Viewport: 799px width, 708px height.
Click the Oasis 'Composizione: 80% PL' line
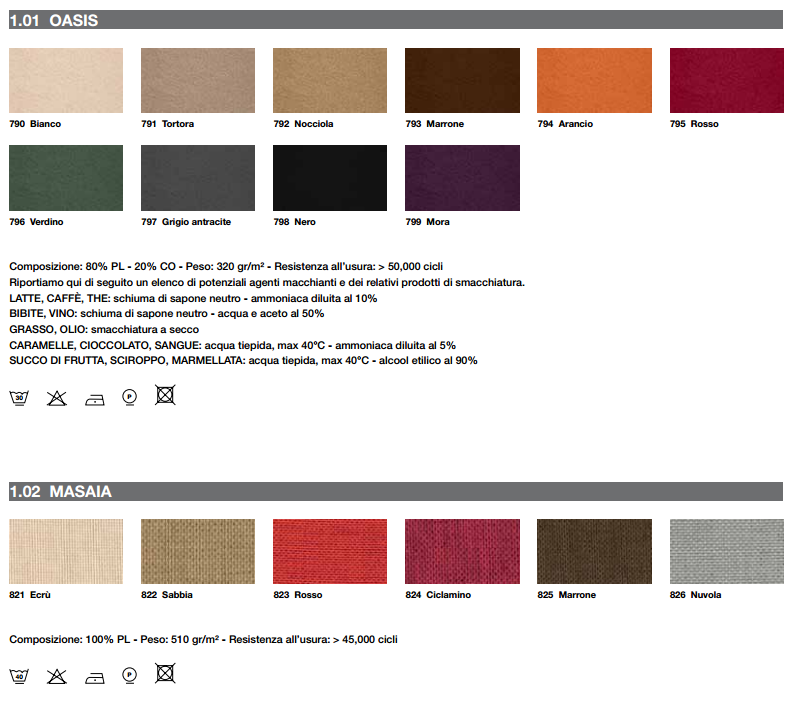click(x=226, y=267)
